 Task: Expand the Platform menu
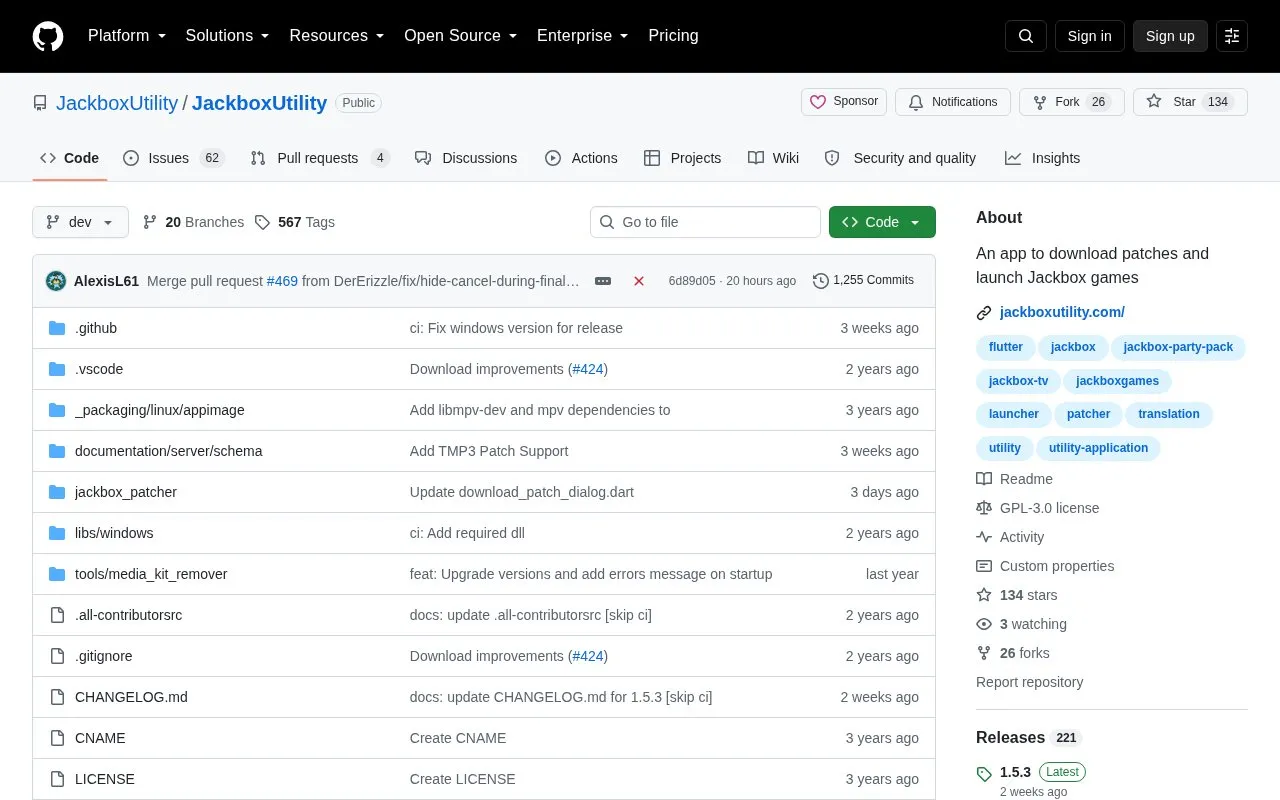(x=127, y=36)
